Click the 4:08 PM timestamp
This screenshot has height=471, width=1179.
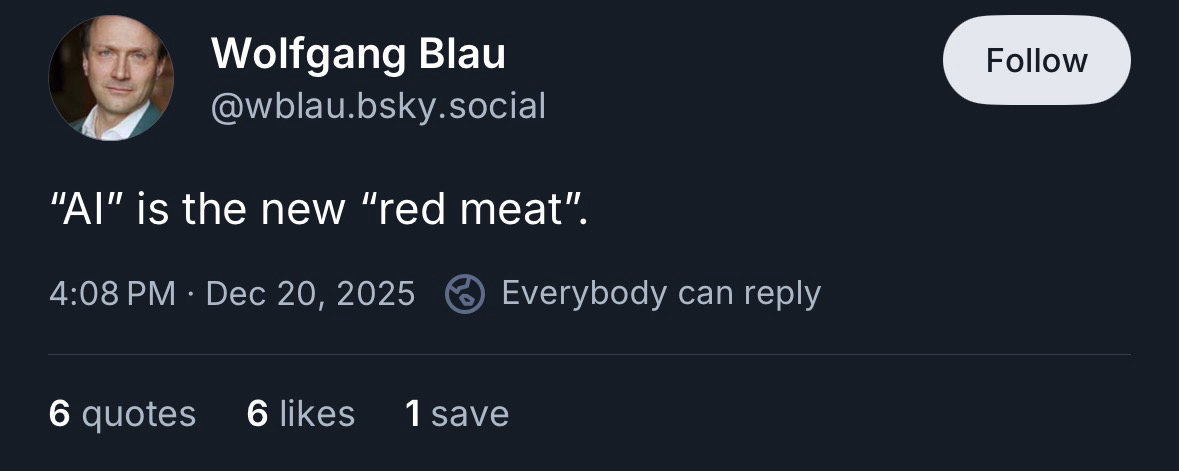click(x=111, y=294)
